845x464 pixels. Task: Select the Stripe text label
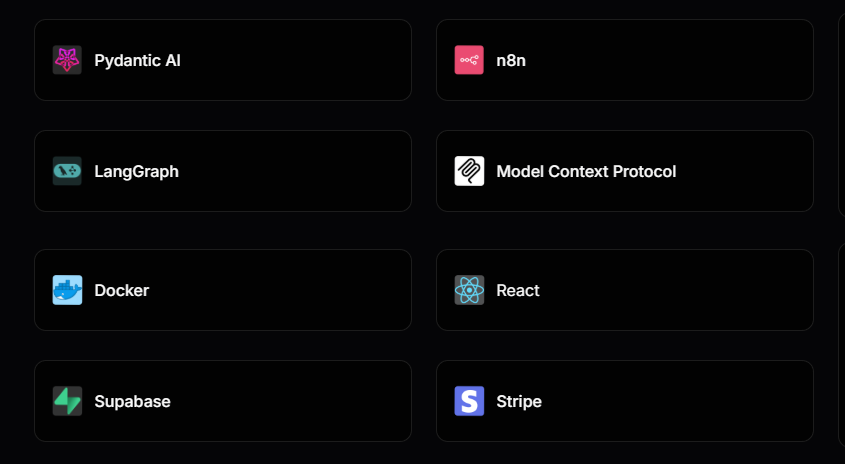tap(518, 401)
